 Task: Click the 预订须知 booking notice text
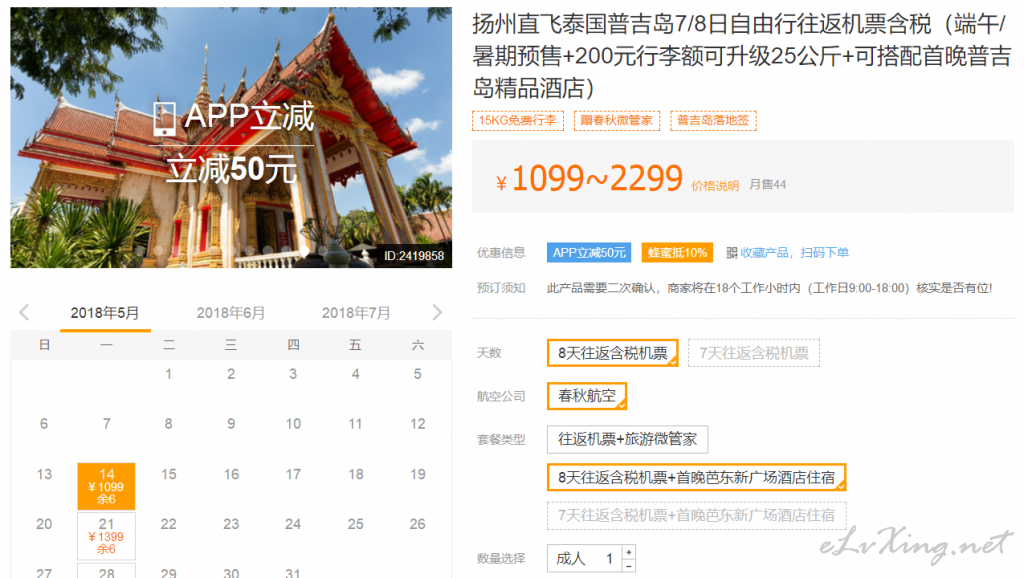[x=501, y=288]
